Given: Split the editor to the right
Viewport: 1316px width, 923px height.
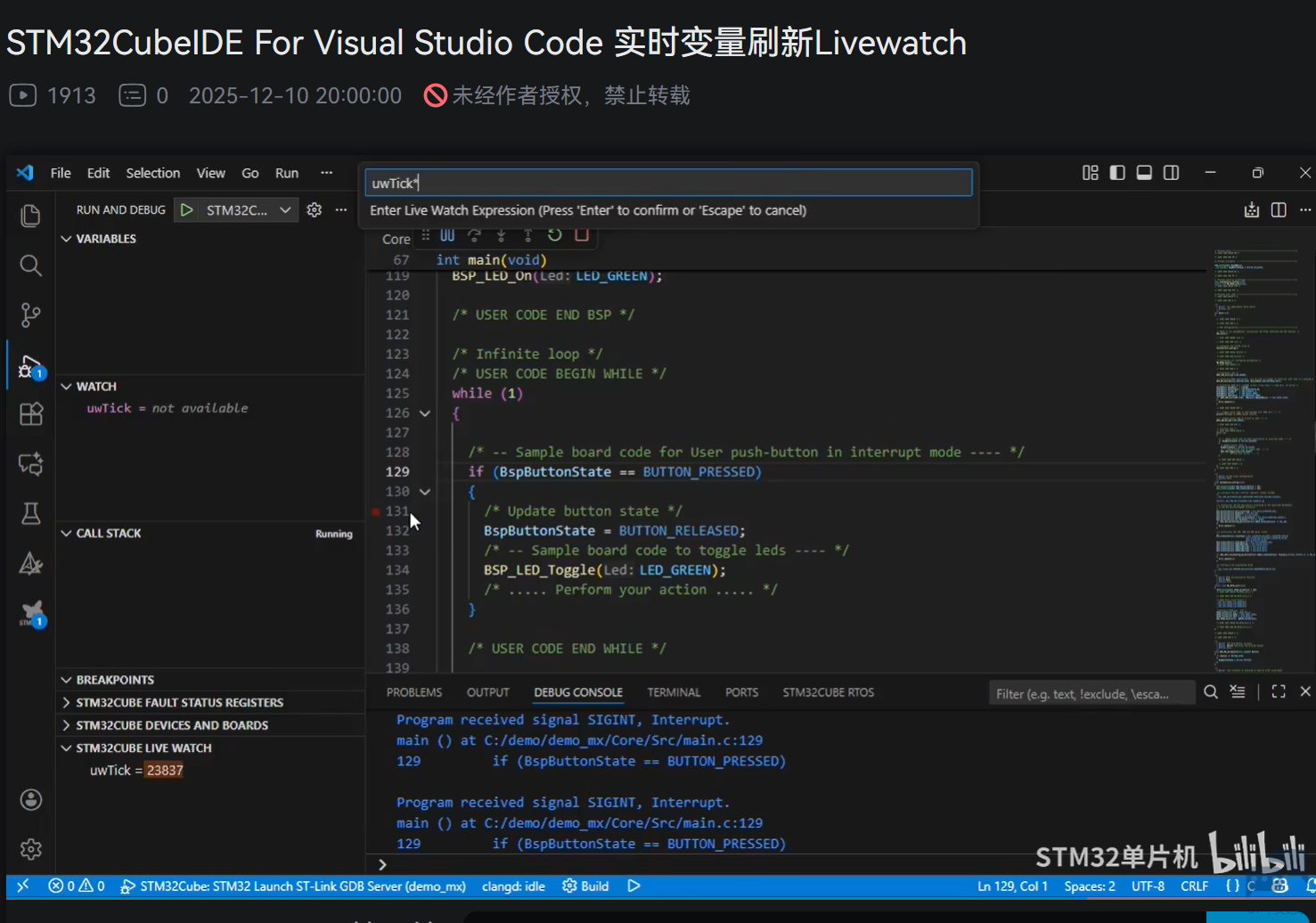Looking at the screenshot, I should [1279, 210].
